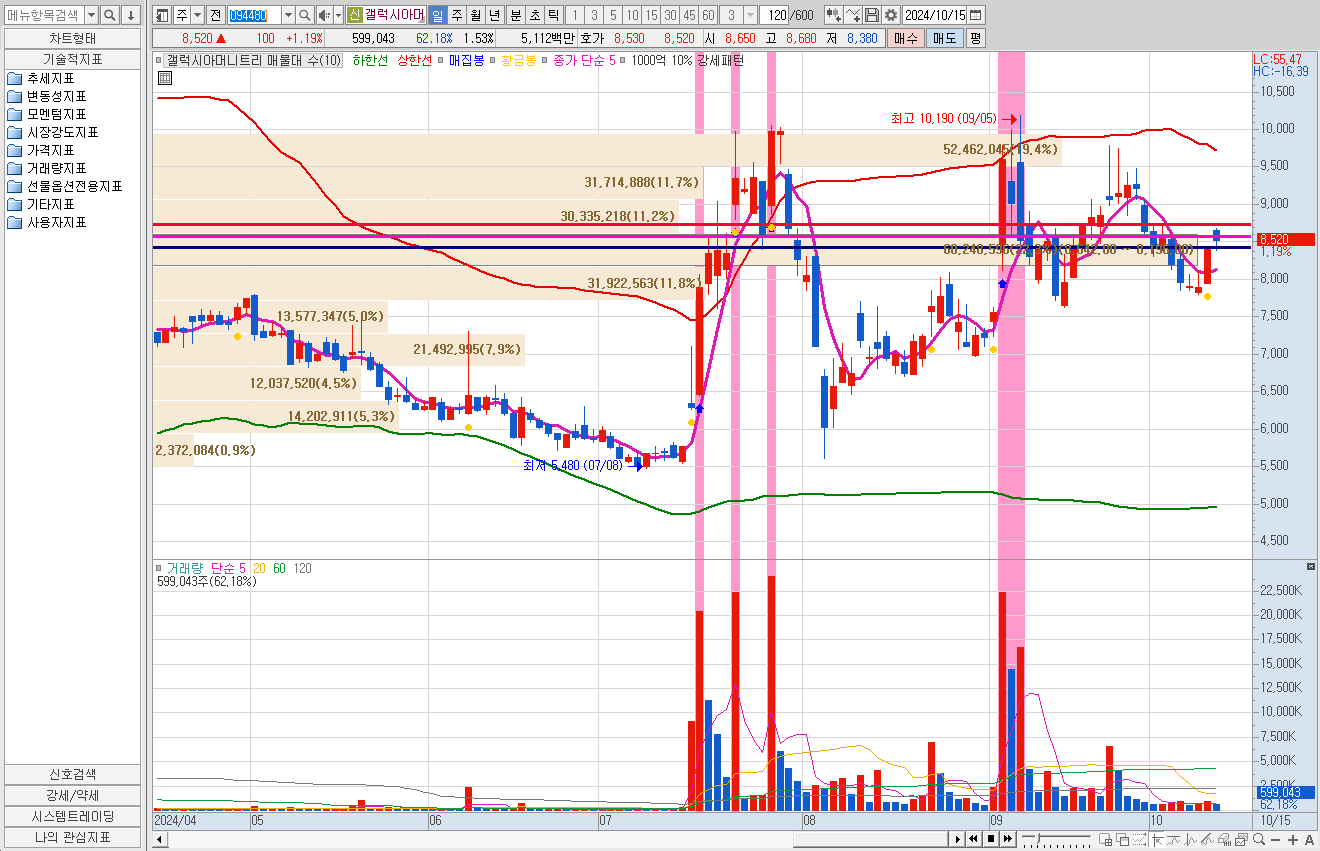The width and height of the screenshot is (1320, 851).
Task: Open the 강세/약세 section
Action: [72, 795]
